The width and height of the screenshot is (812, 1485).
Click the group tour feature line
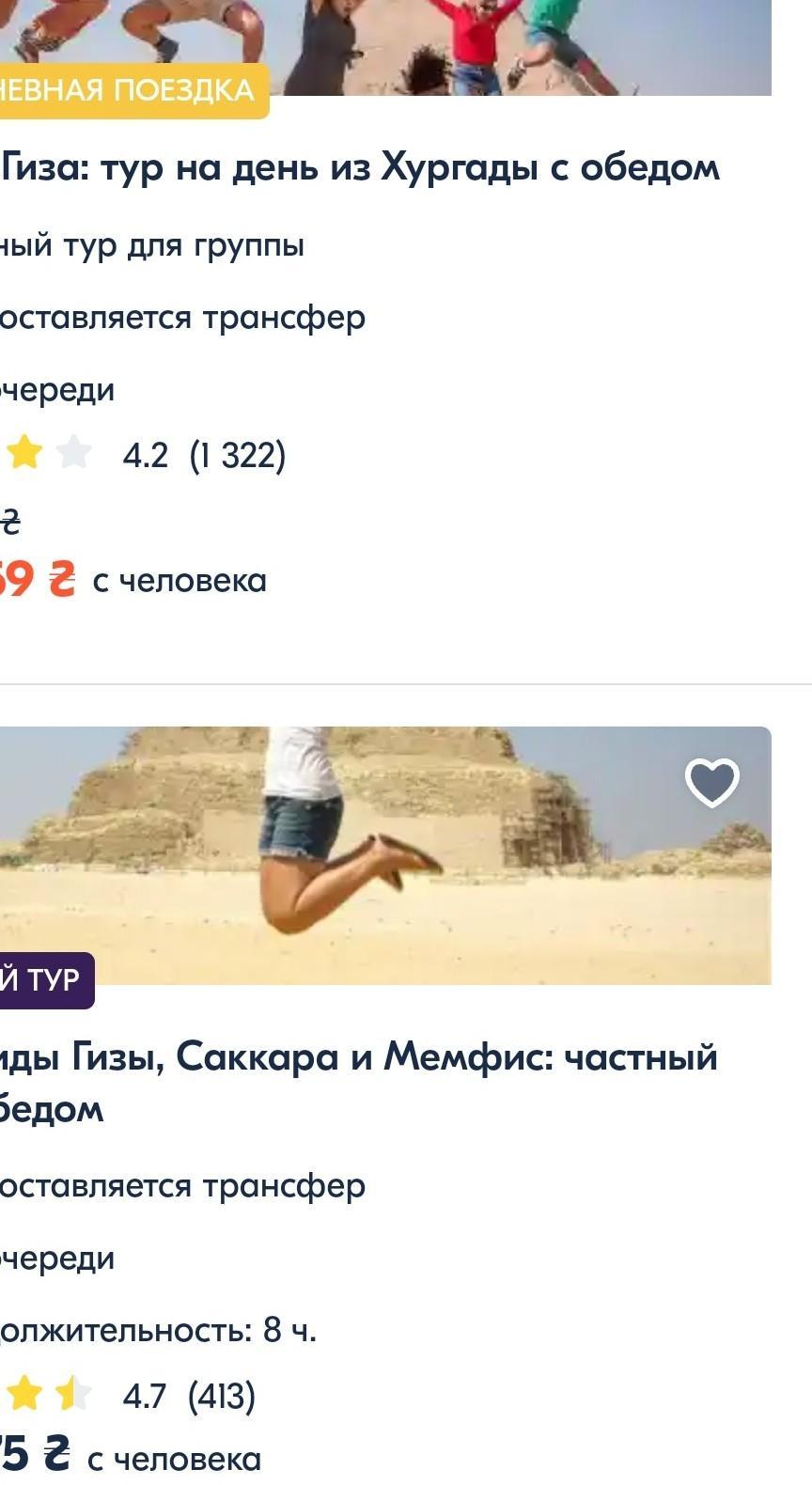[152, 246]
